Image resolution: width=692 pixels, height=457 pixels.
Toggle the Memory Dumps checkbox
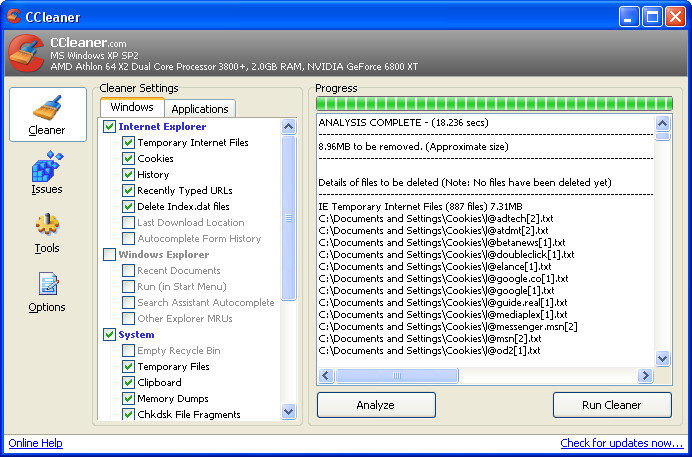tap(128, 398)
